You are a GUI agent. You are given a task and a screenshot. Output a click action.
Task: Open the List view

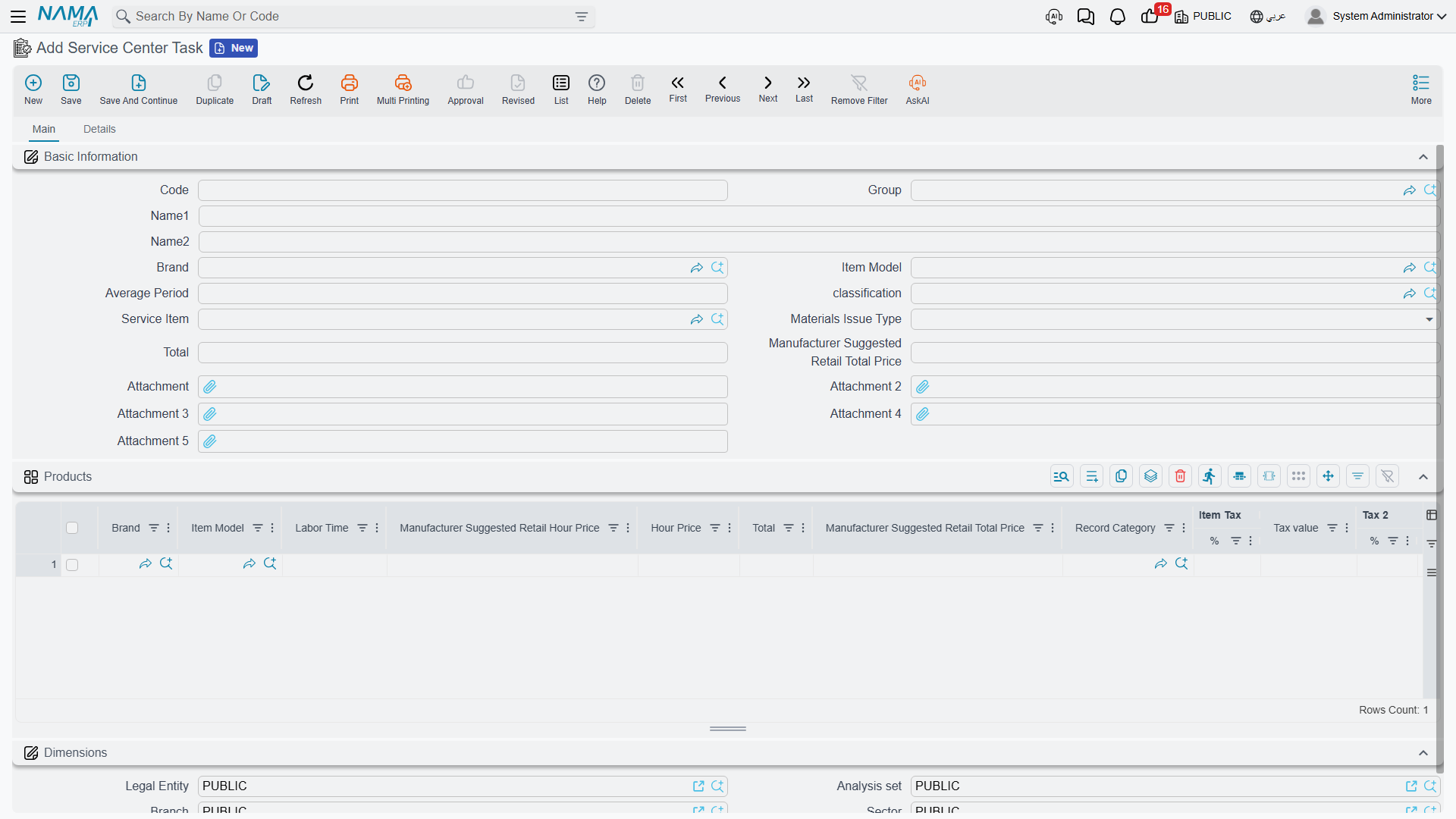(561, 89)
